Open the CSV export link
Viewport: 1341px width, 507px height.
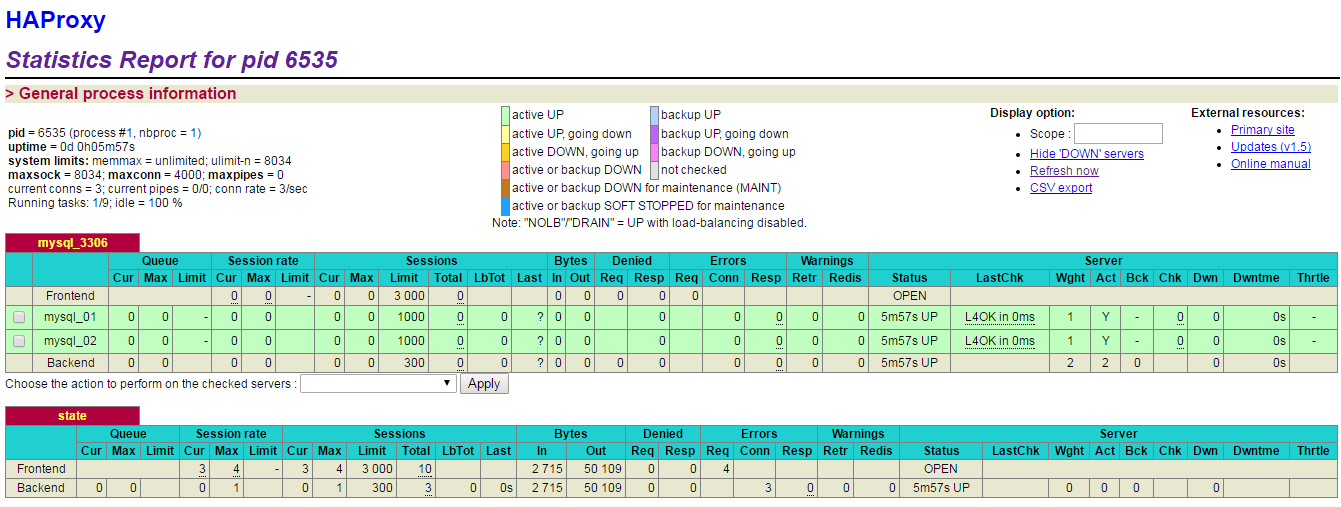1061,188
